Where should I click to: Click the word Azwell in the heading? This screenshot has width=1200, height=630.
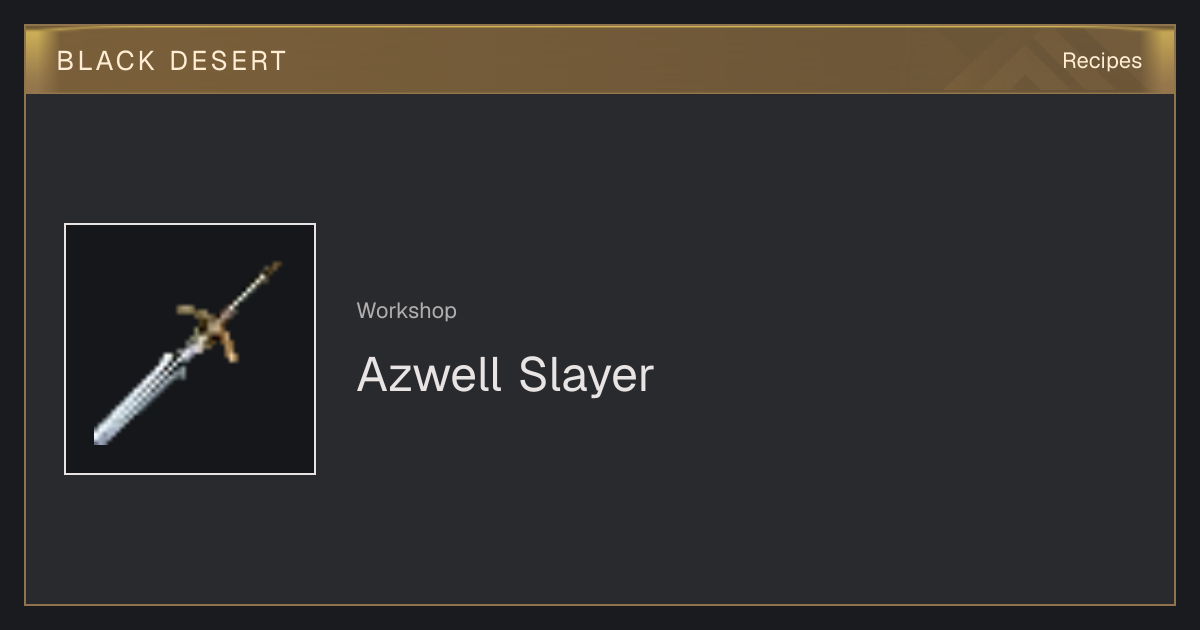pyautogui.click(x=429, y=375)
